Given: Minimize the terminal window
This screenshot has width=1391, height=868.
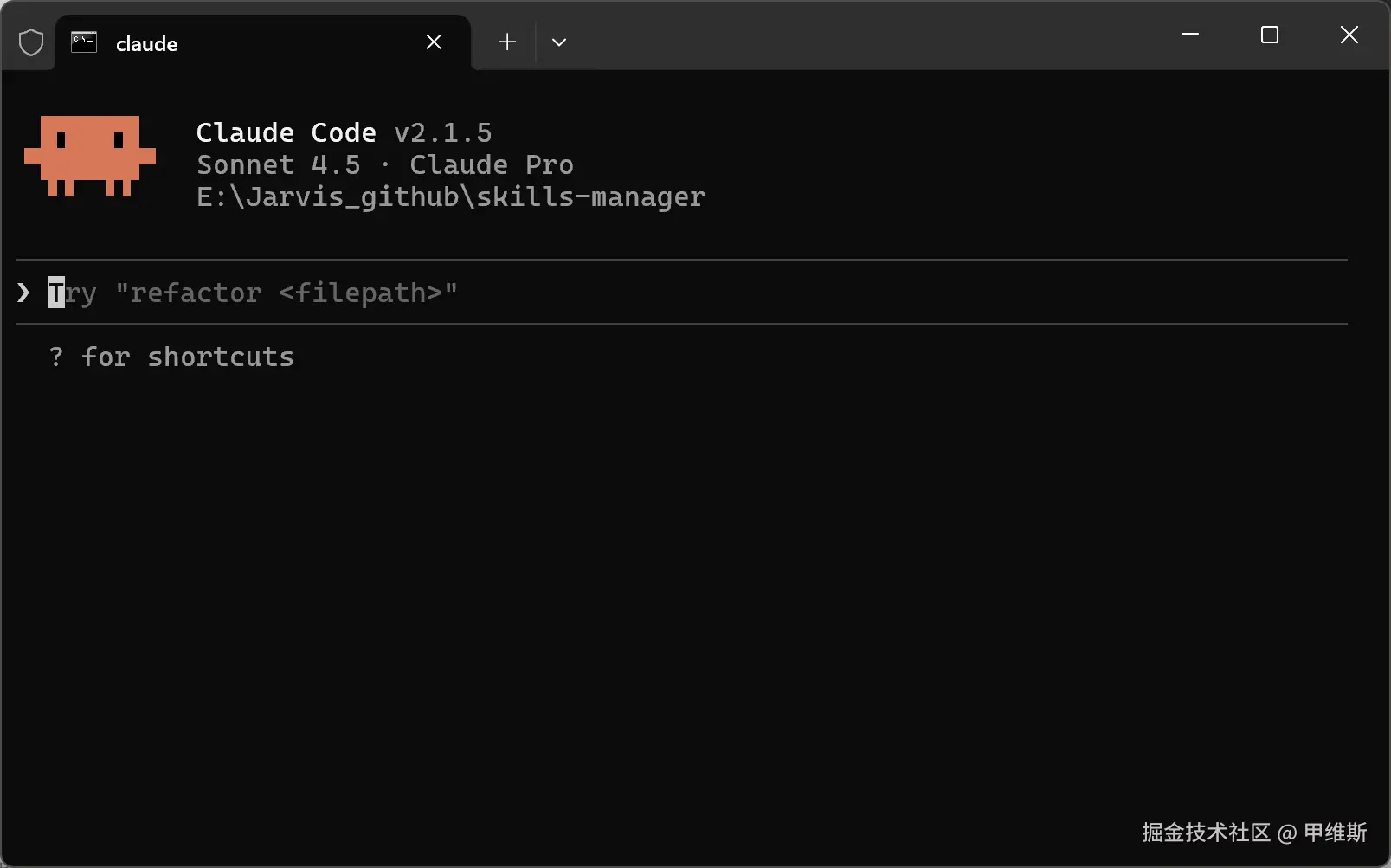Looking at the screenshot, I should pyautogui.click(x=1190, y=35).
